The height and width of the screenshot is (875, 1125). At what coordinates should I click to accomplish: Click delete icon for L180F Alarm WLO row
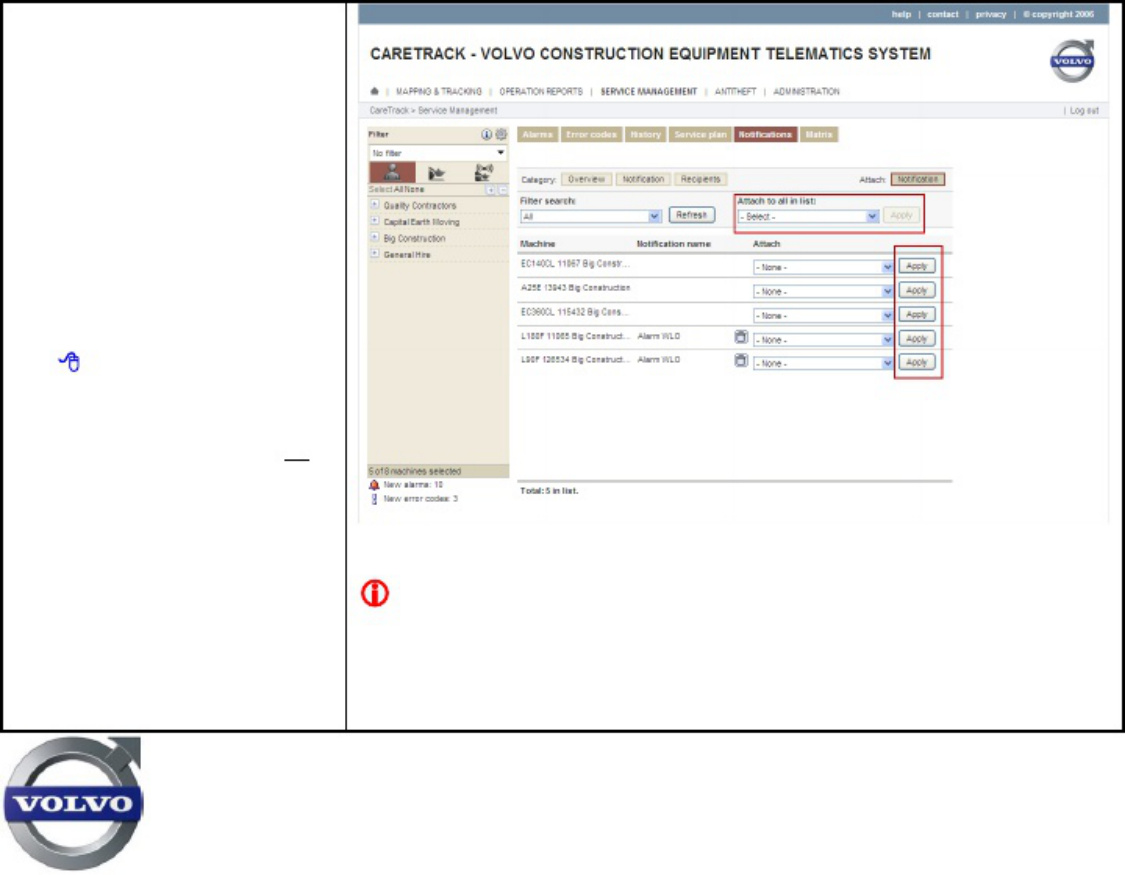point(741,336)
